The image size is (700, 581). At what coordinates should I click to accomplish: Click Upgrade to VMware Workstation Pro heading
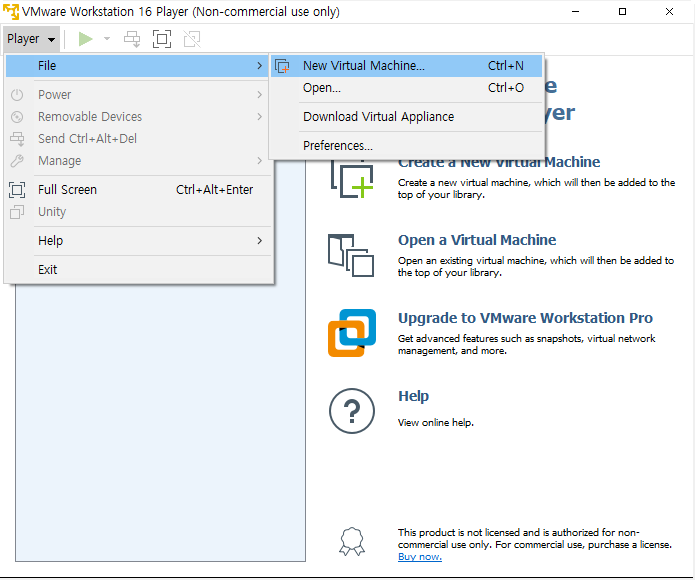point(525,318)
